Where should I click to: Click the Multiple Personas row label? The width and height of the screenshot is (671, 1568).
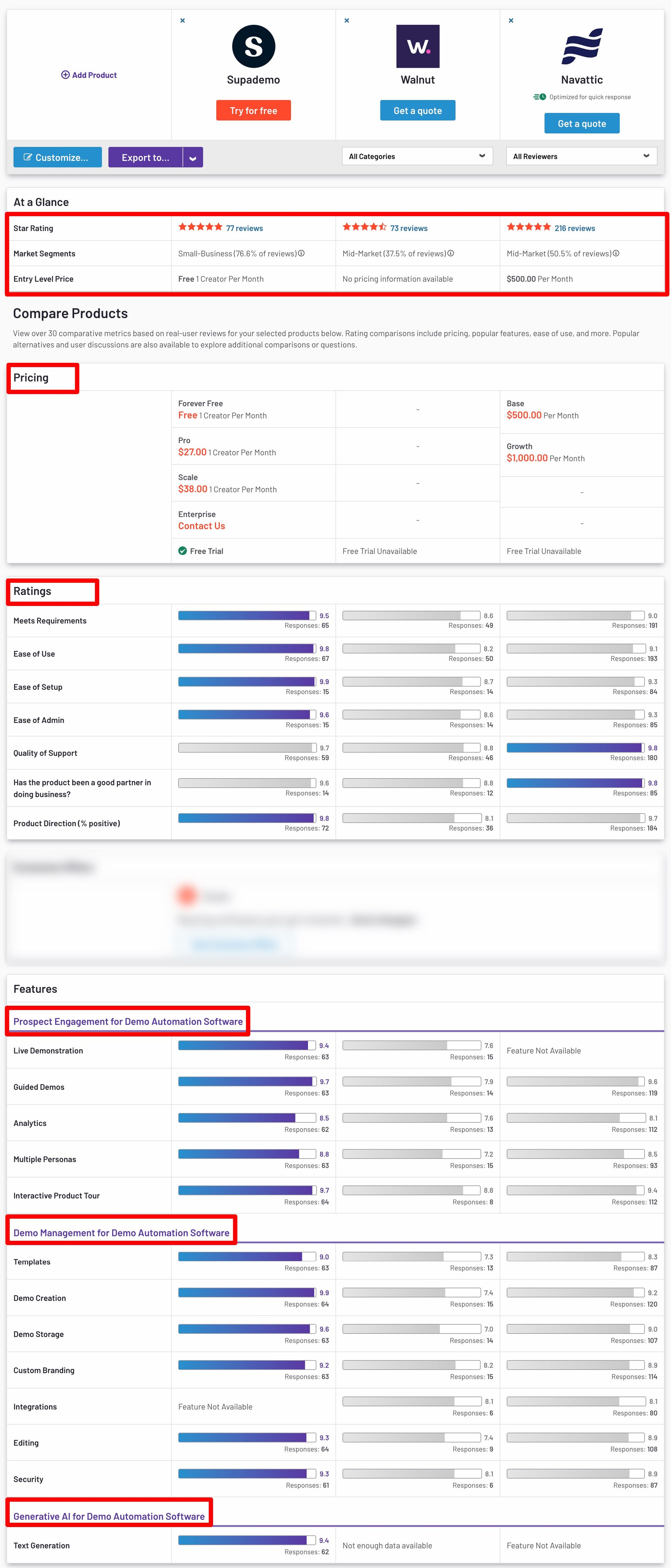click(45, 1160)
